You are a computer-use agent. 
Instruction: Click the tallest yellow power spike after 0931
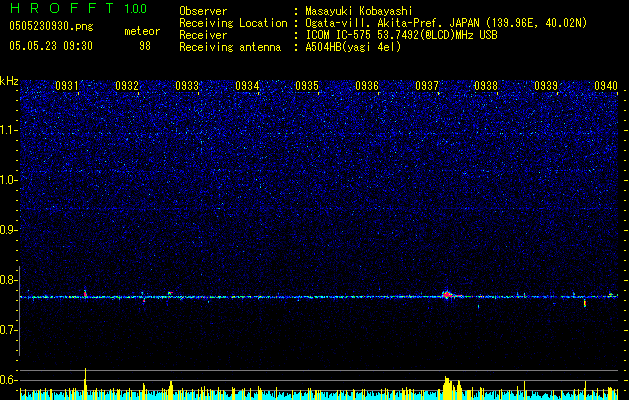(85, 383)
